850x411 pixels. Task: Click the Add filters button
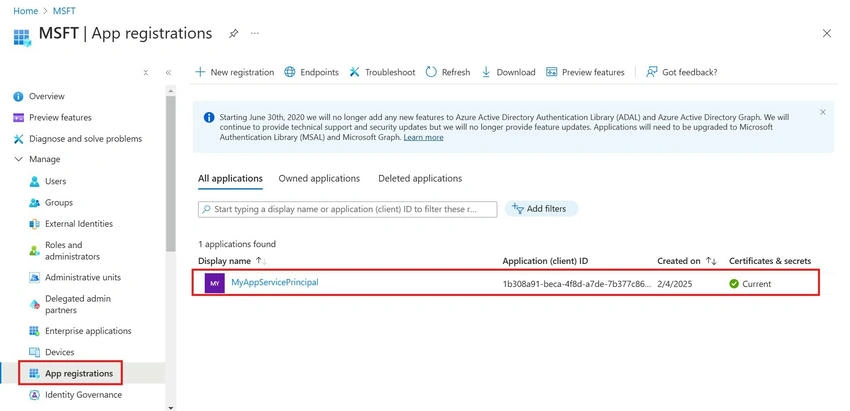tap(541, 209)
